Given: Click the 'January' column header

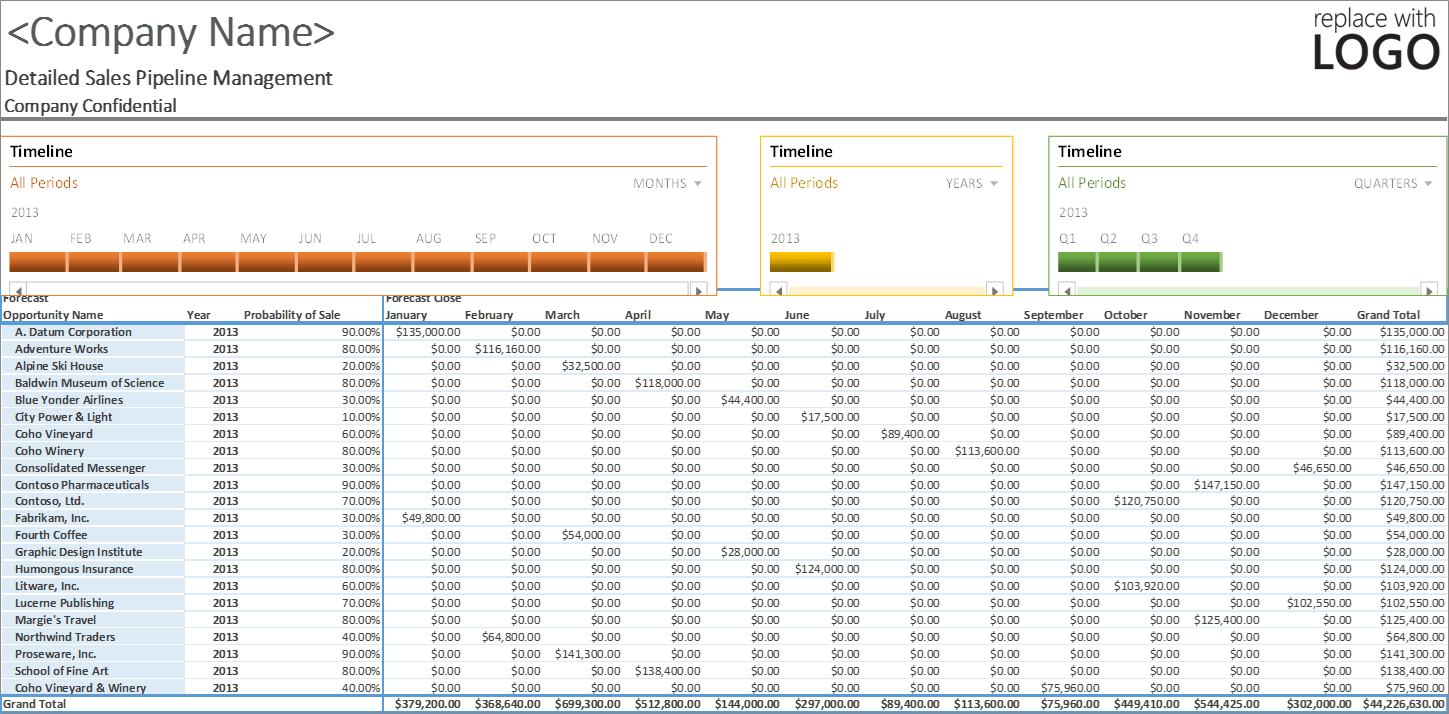Looking at the screenshot, I should point(406,315).
